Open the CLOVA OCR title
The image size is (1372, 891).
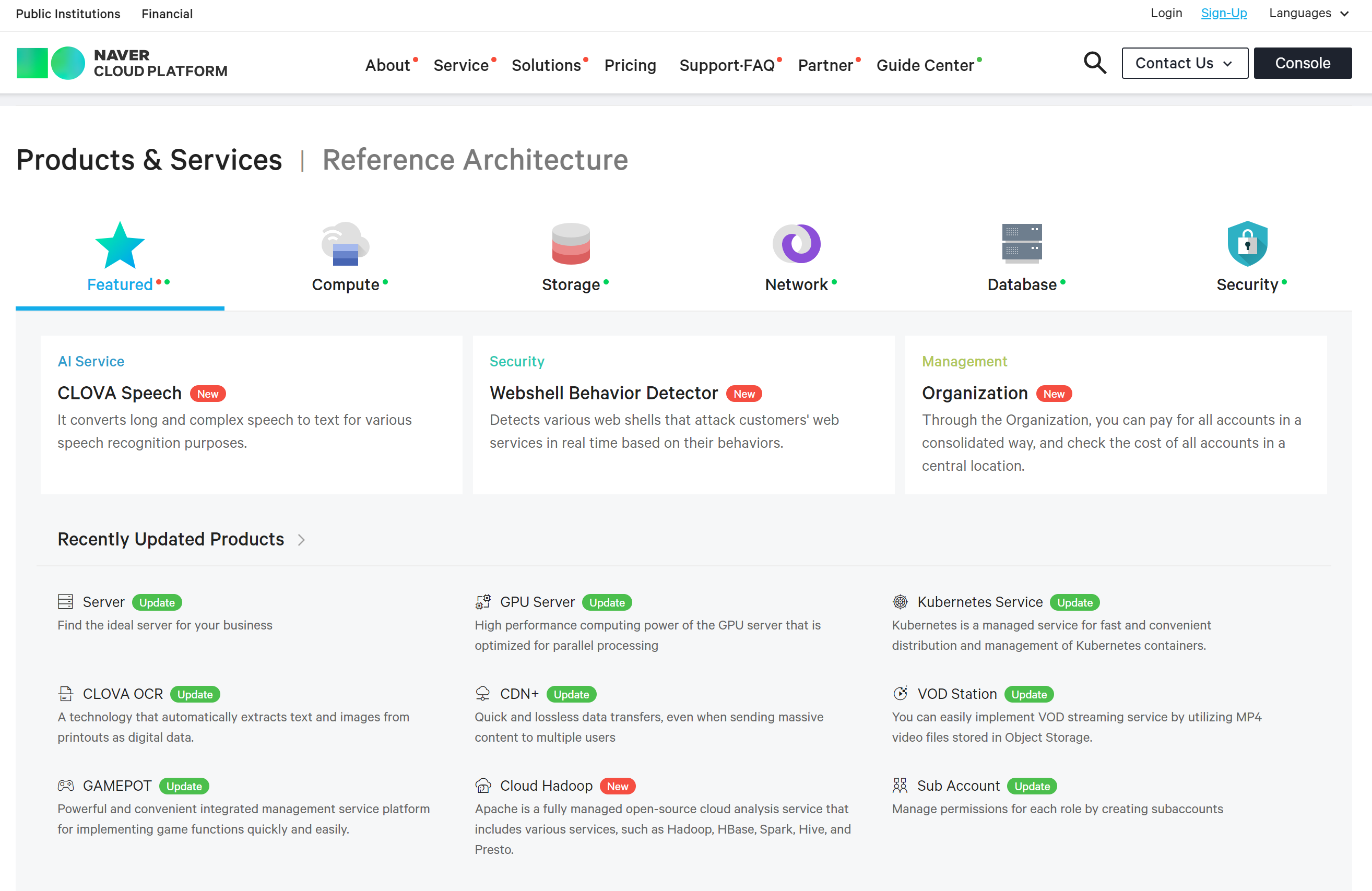point(123,694)
